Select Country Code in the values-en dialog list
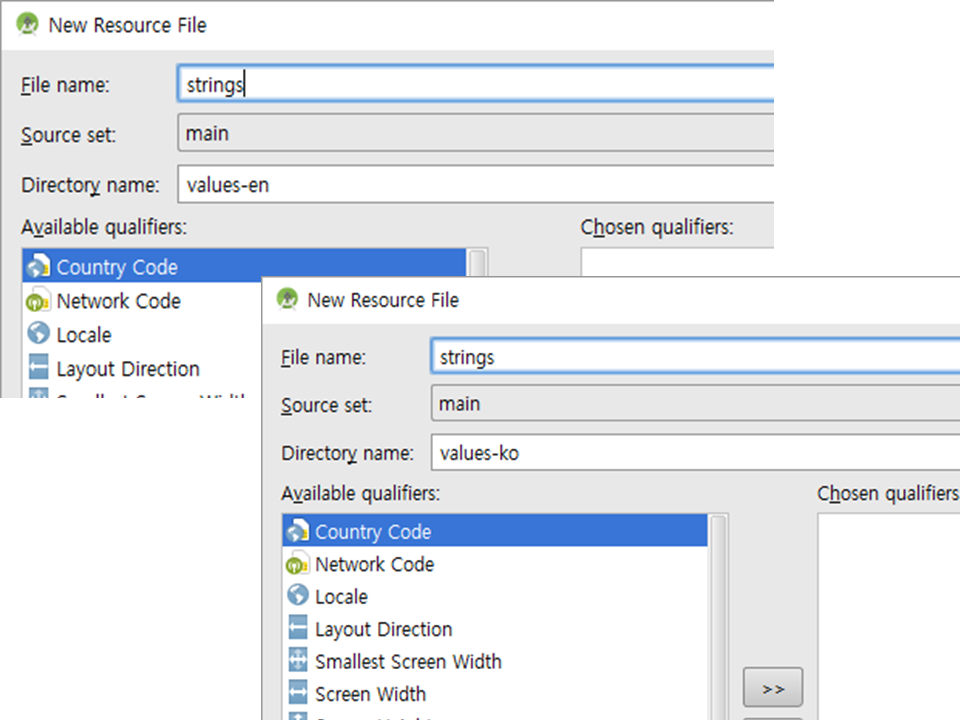The height and width of the screenshot is (720, 960). (x=117, y=267)
